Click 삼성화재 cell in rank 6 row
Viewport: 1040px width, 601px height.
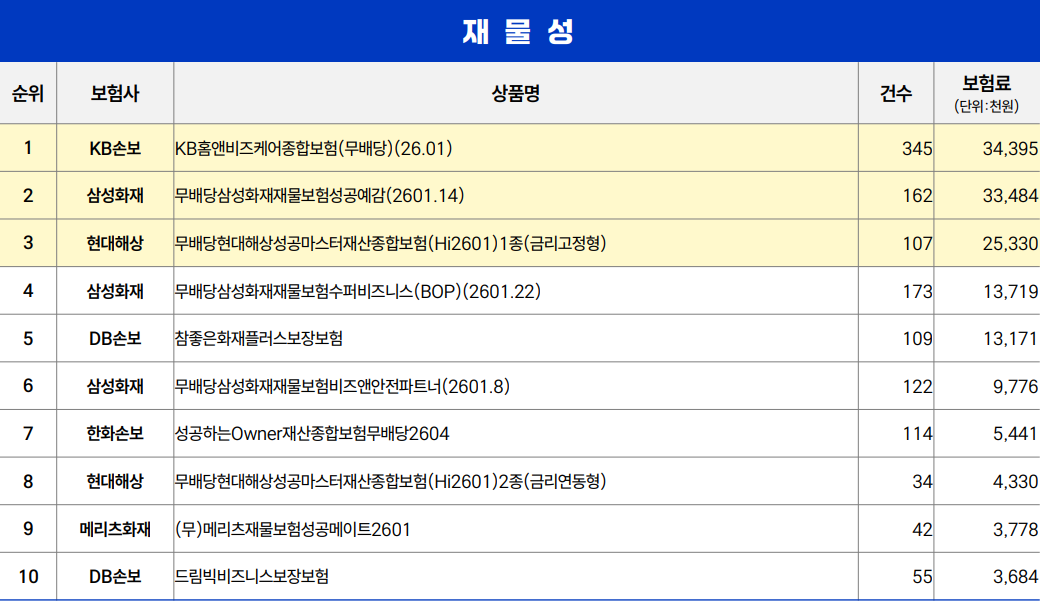115,386
